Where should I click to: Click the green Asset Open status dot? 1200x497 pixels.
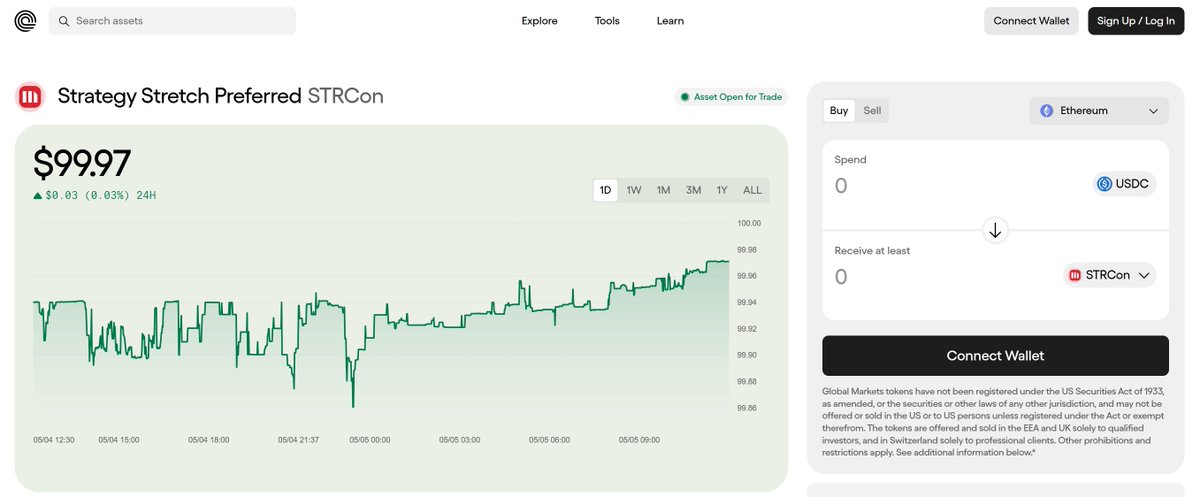[685, 97]
